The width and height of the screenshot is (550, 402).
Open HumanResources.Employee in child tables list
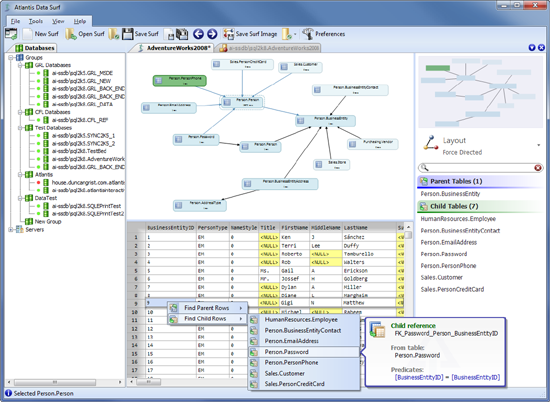coord(458,219)
